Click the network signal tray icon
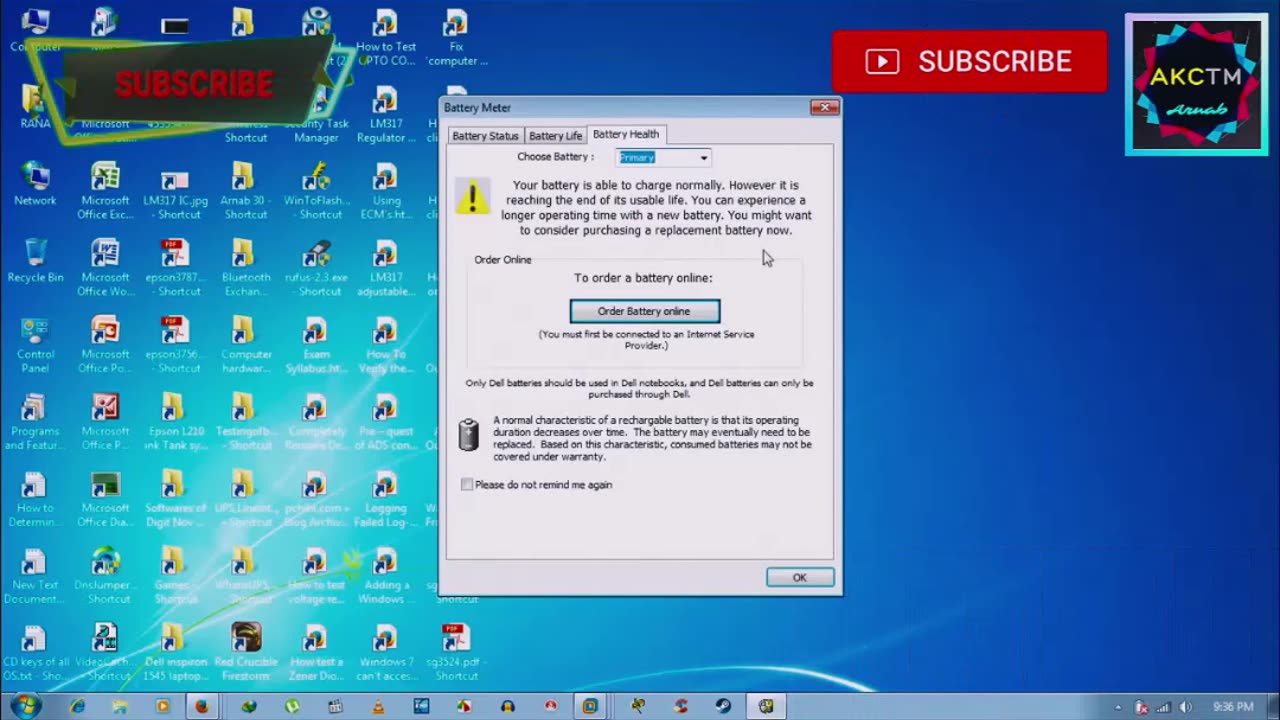 click(x=1163, y=707)
